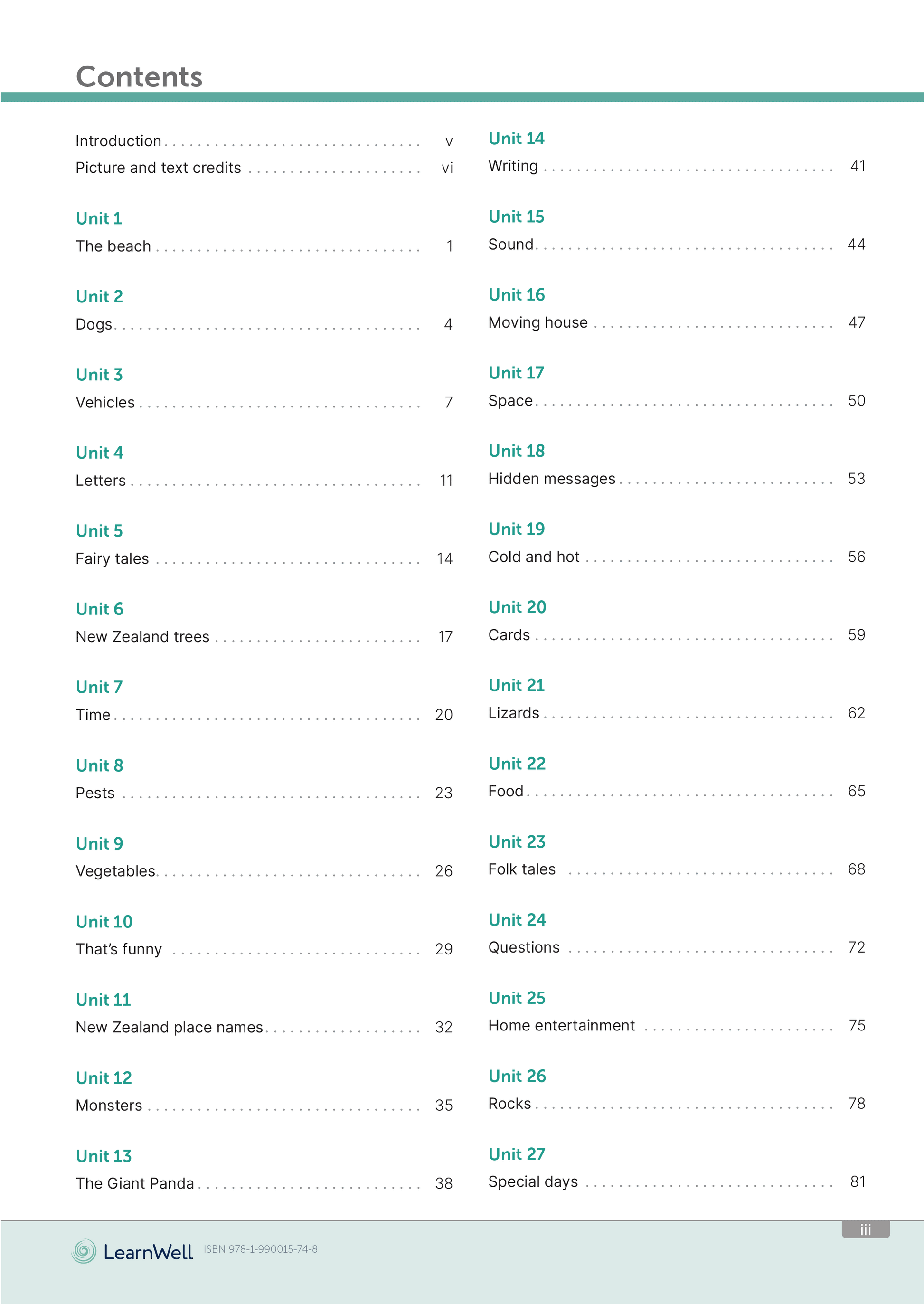
Task: Click the Unit 21 heading
Action: [x=516, y=686]
